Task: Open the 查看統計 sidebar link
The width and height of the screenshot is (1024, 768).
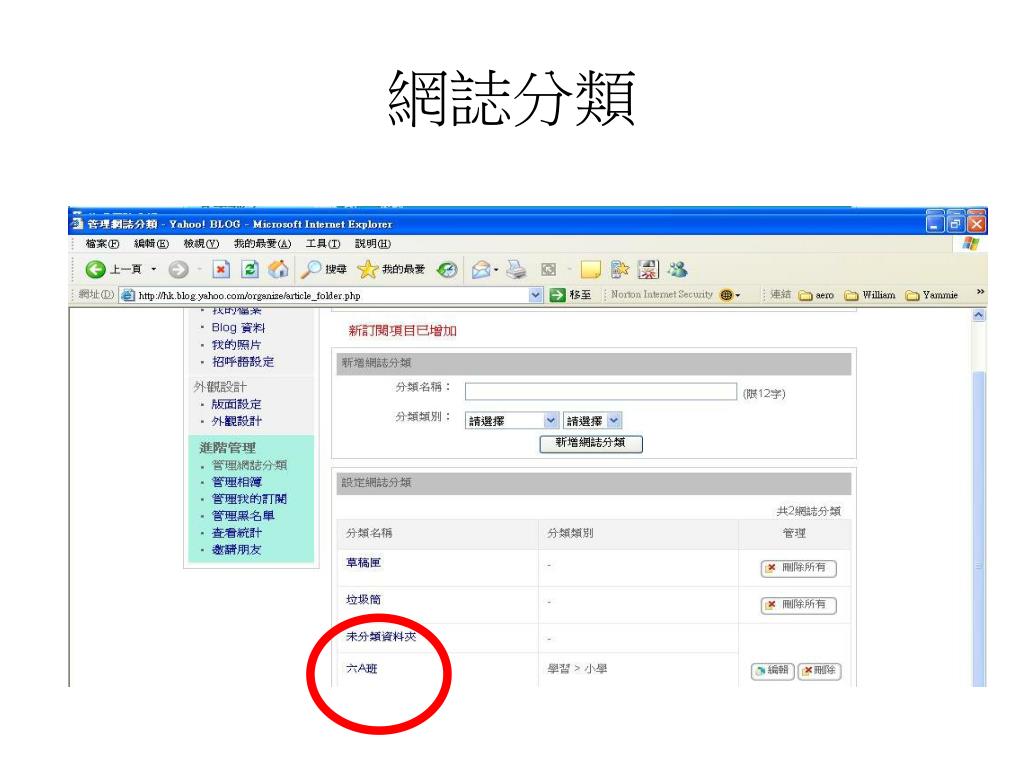Action: tap(236, 533)
